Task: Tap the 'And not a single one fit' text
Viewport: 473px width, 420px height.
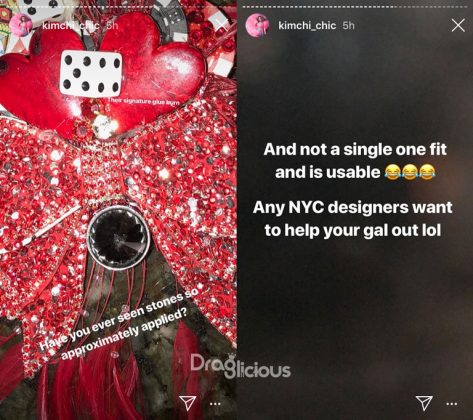Action: coord(355,149)
